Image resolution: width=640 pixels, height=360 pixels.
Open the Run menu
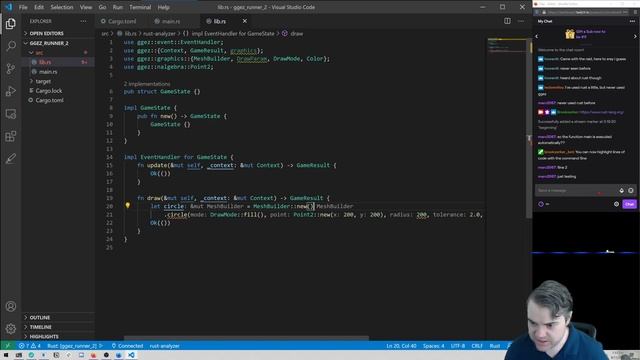pos(118,7)
